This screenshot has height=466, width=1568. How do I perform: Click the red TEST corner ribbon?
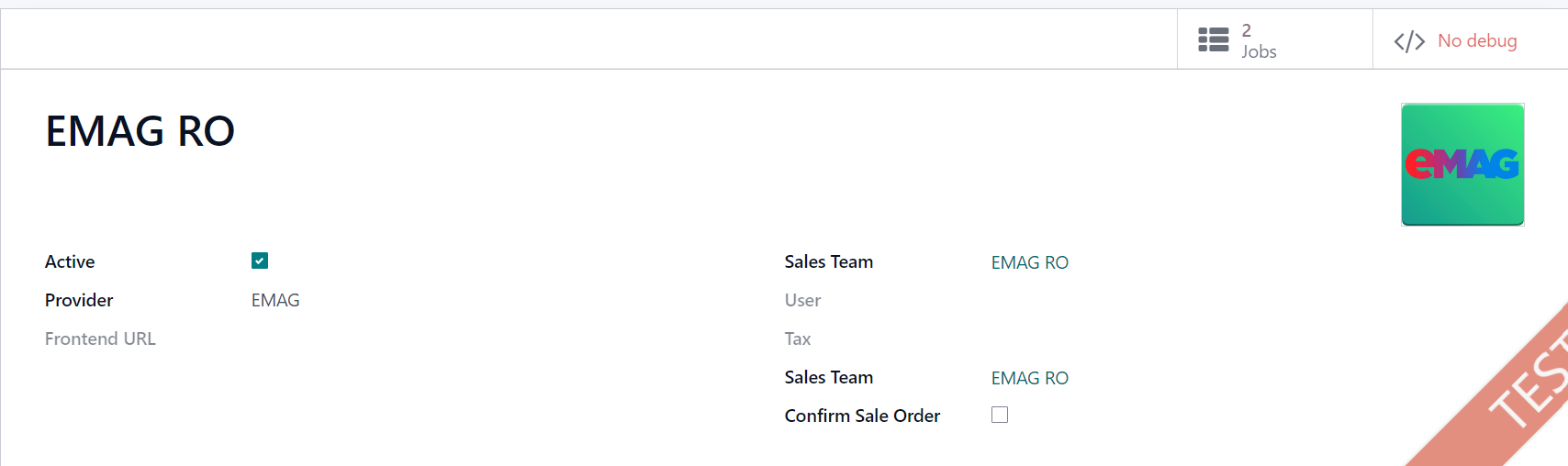pos(1506,394)
